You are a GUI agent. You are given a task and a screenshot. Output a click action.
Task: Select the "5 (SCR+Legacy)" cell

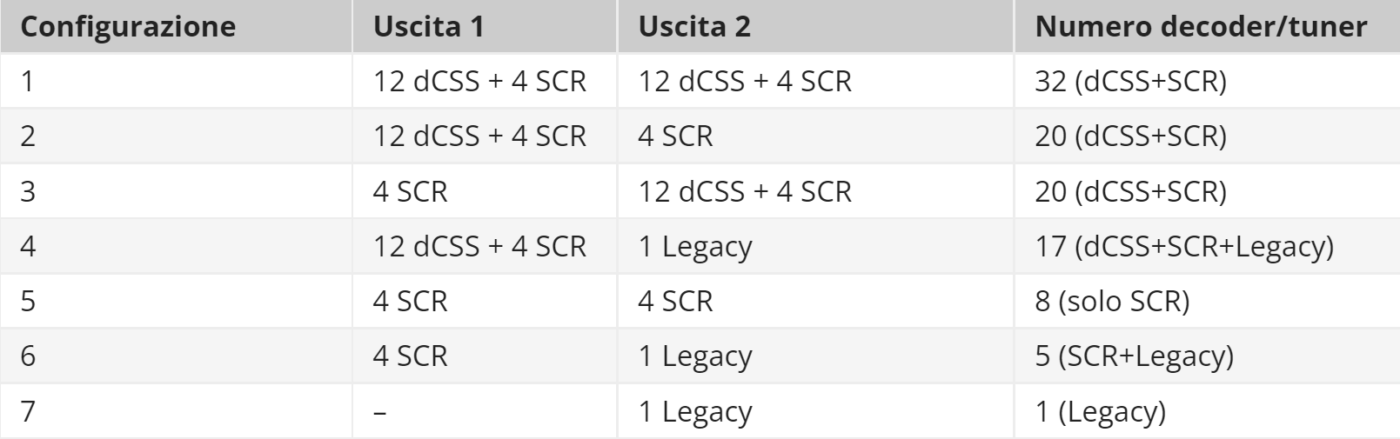pos(1135,356)
